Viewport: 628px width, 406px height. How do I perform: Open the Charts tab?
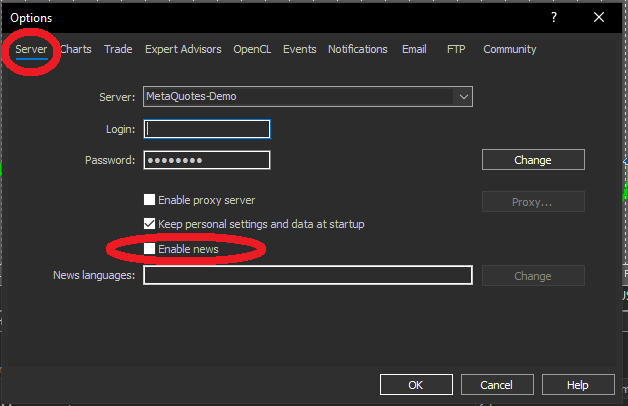pos(76,49)
